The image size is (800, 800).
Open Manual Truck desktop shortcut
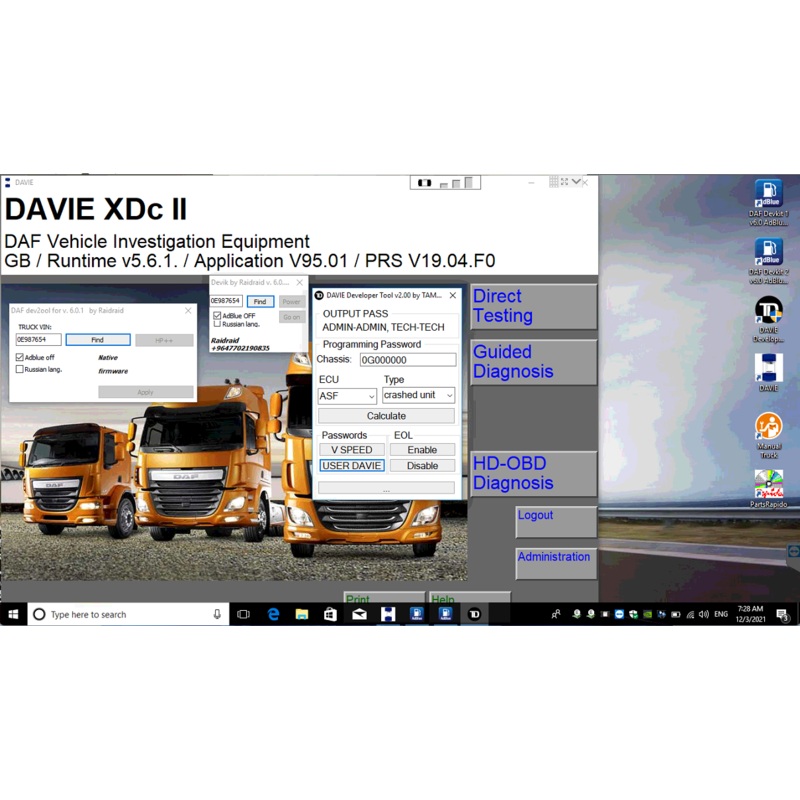[x=768, y=435]
